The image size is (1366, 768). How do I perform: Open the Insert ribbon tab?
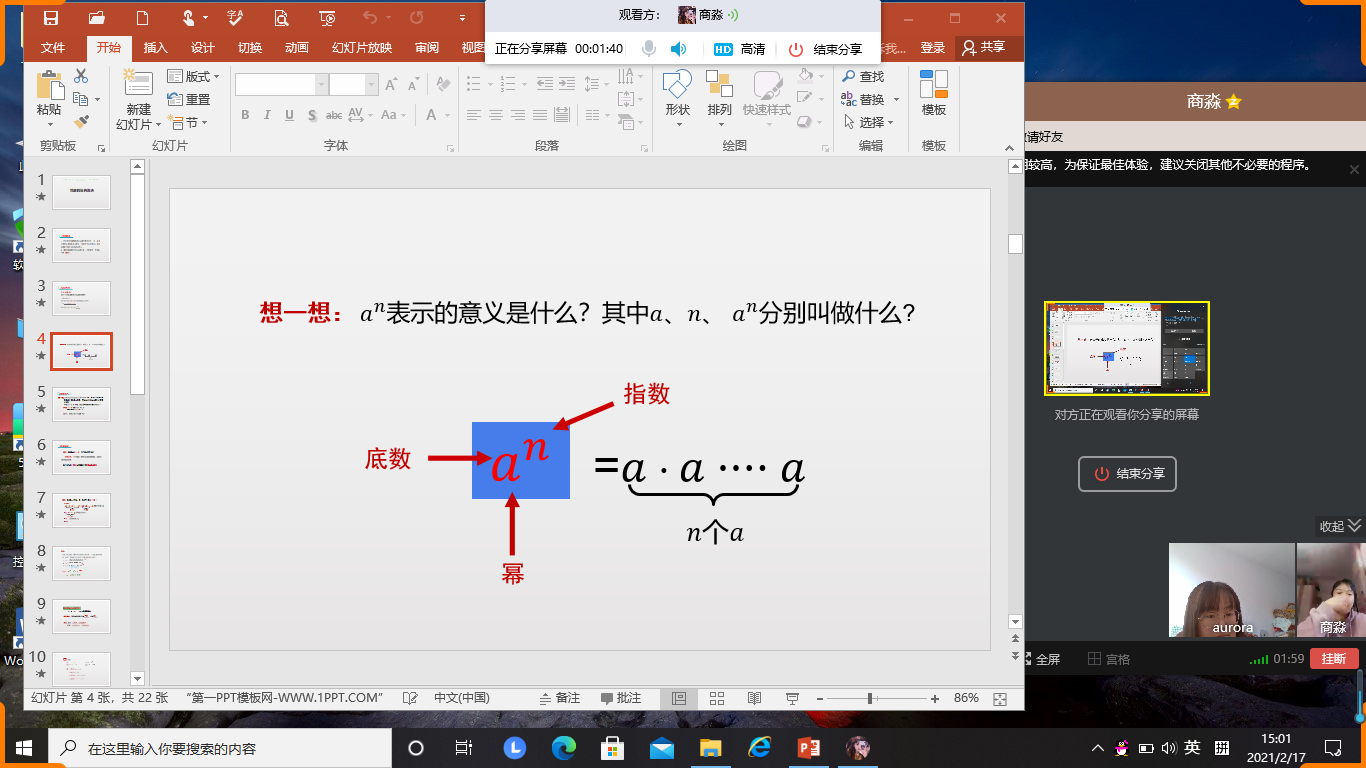coord(155,47)
